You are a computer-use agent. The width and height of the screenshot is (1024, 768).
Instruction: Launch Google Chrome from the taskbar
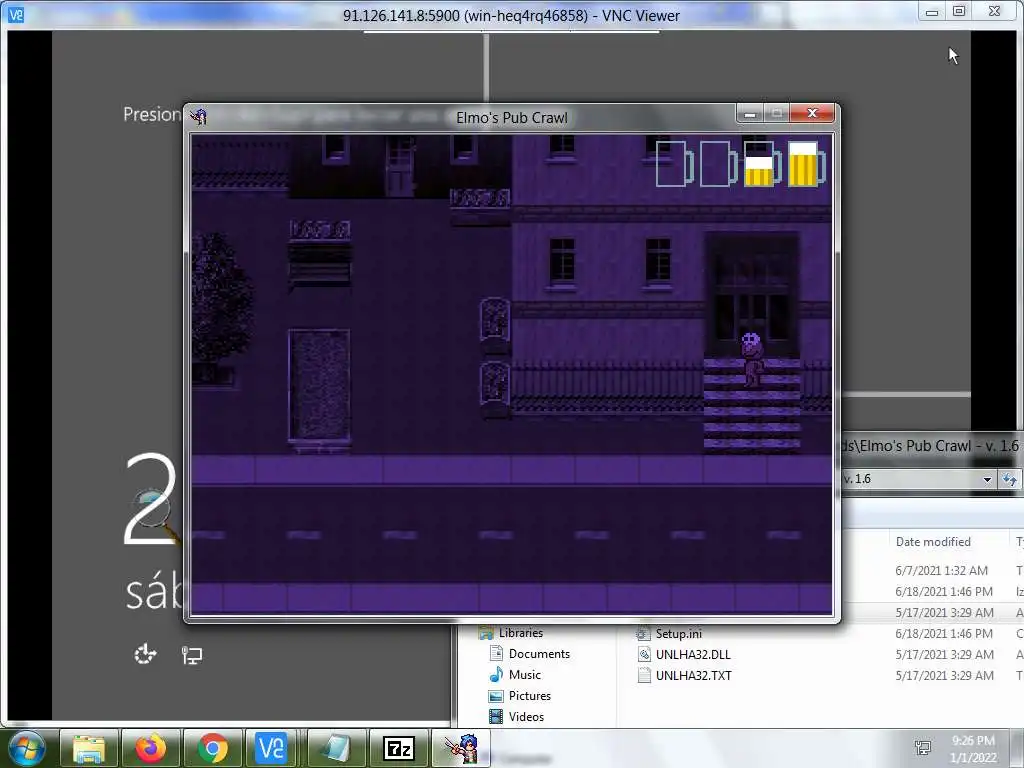[x=213, y=748]
